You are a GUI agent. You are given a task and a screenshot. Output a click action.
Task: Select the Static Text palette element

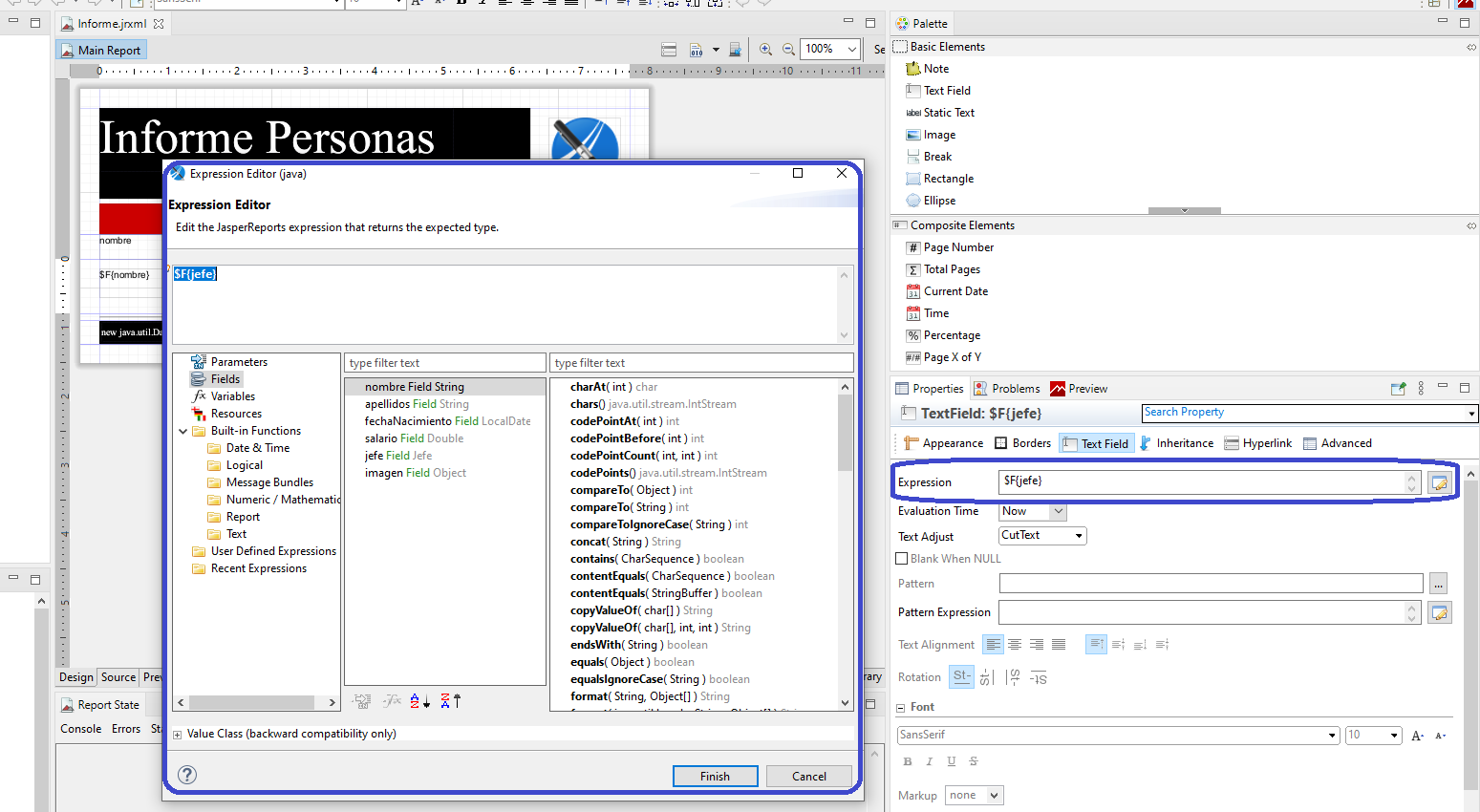tap(948, 113)
